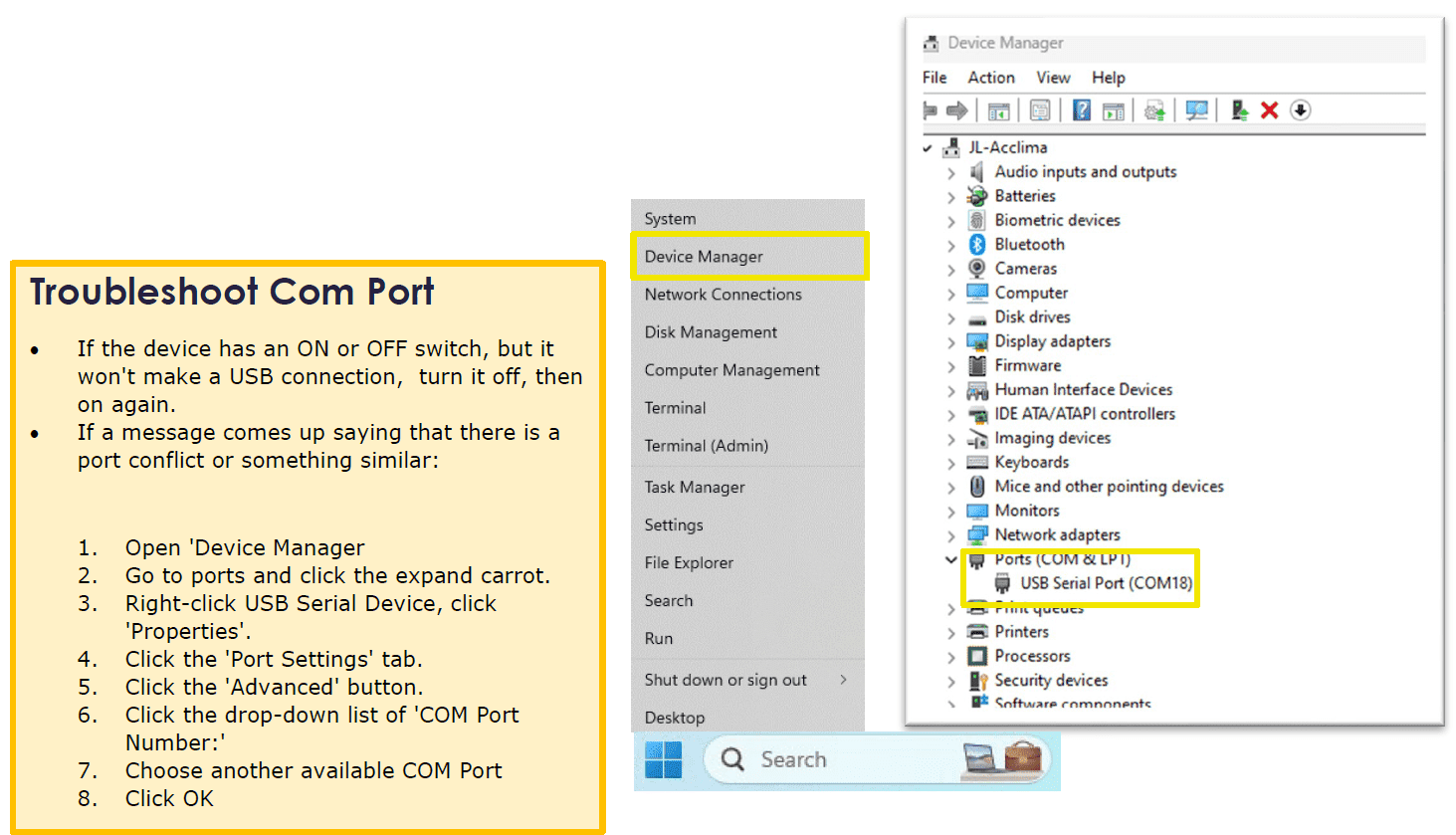
Task: Click the Update driver gear toolbar icon
Action: (x=1154, y=110)
